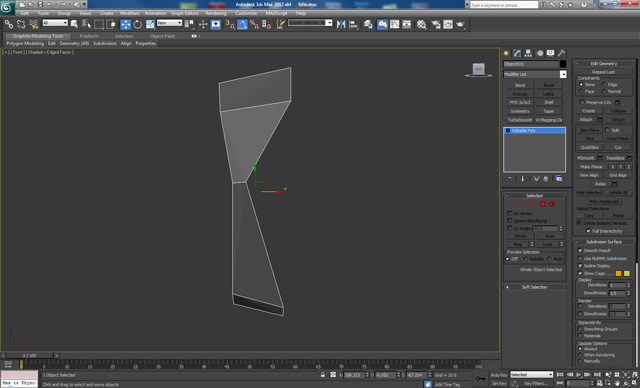The width and height of the screenshot is (640, 388).
Task: Open the Modifiers menu
Action: pyautogui.click(x=130, y=13)
